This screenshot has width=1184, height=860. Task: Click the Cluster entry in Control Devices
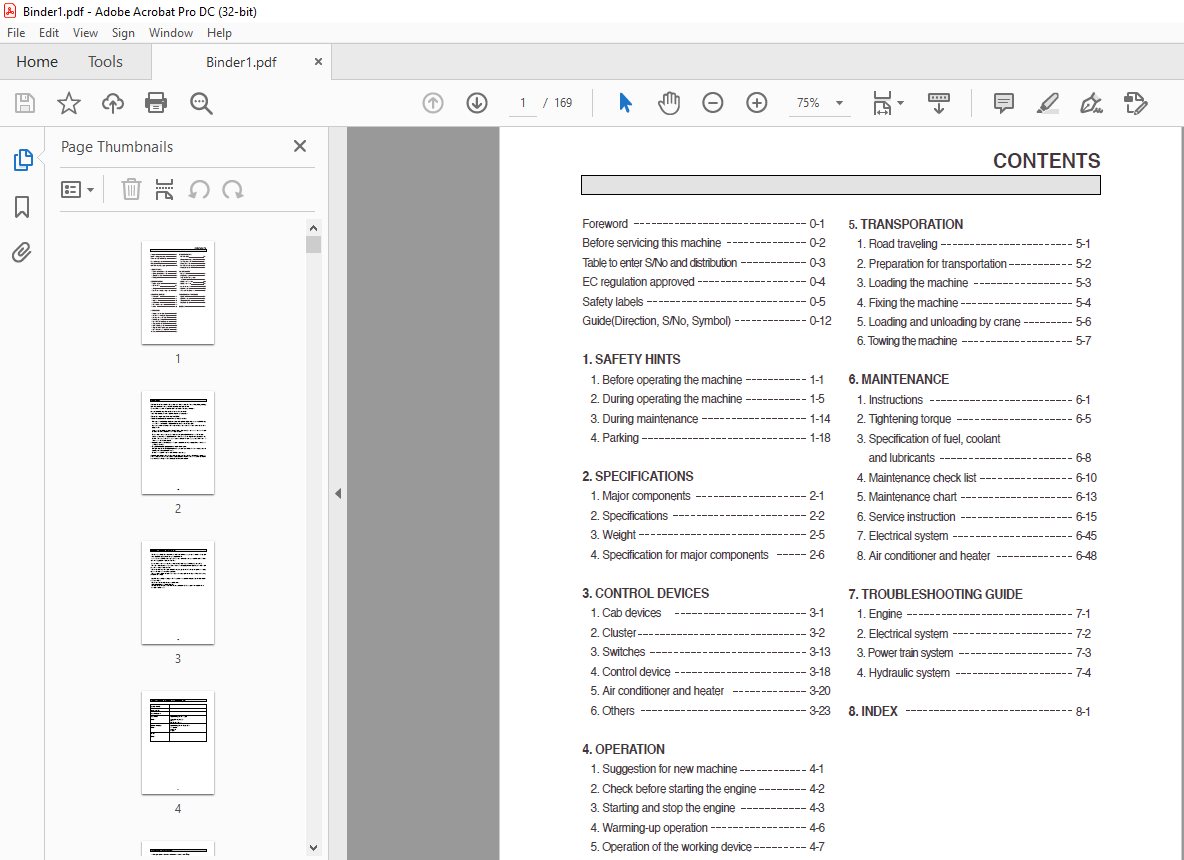pyautogui.click(x=708, y=633)
